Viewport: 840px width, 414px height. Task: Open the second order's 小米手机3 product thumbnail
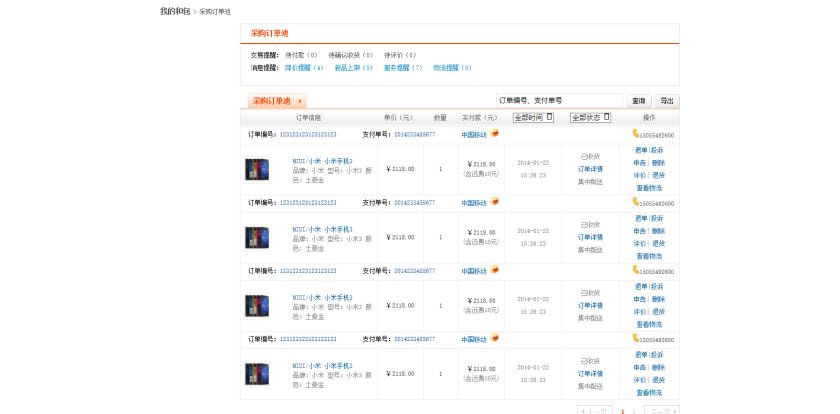tap(257, 237)
